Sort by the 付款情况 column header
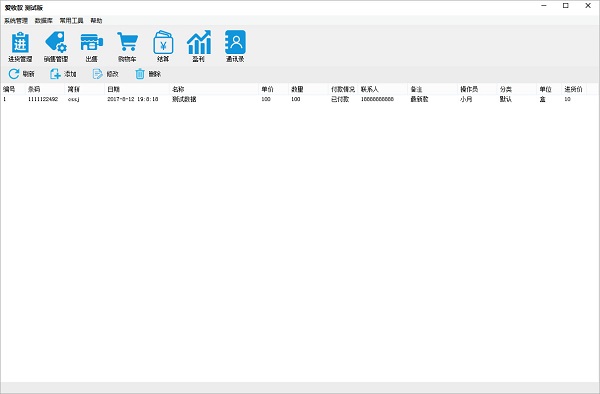The image size is (600, 394). click(343, 89)
